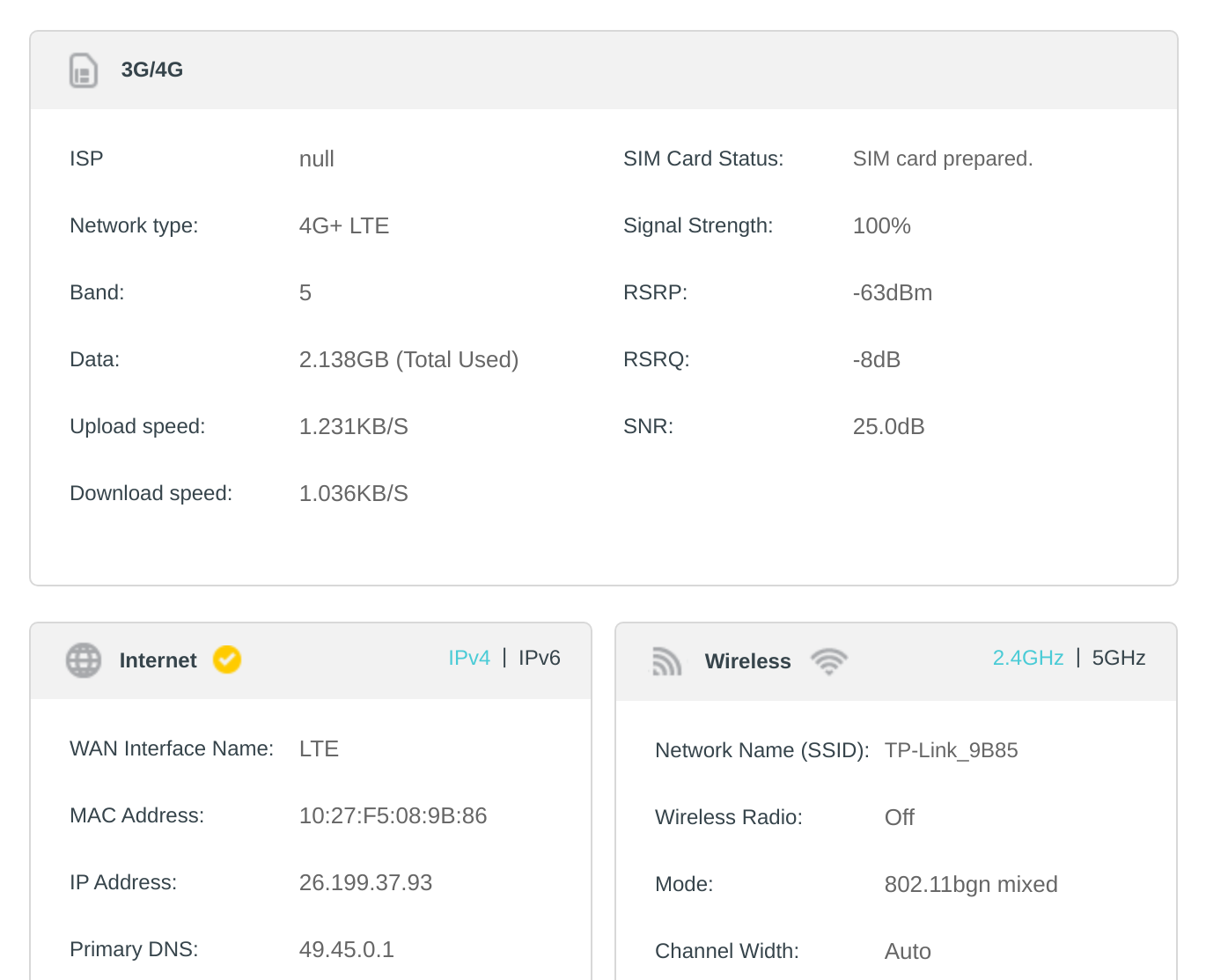
Task: Click the SSID TP-Link_9B85 link
Action: (x=951, y=750)
